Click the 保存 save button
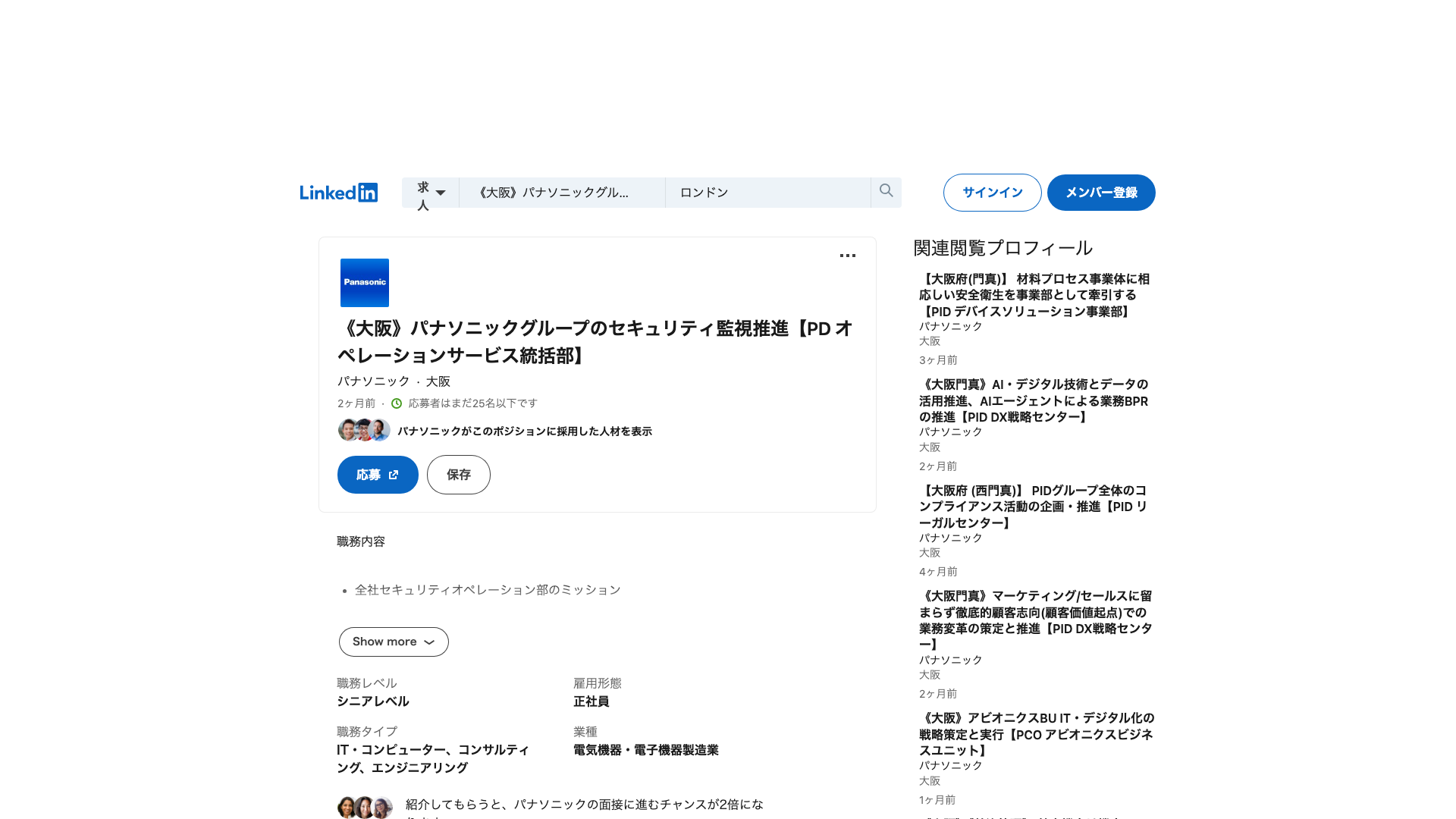Screen dimensions: 1456x819 pyautogui.click(x=459, y=475)
